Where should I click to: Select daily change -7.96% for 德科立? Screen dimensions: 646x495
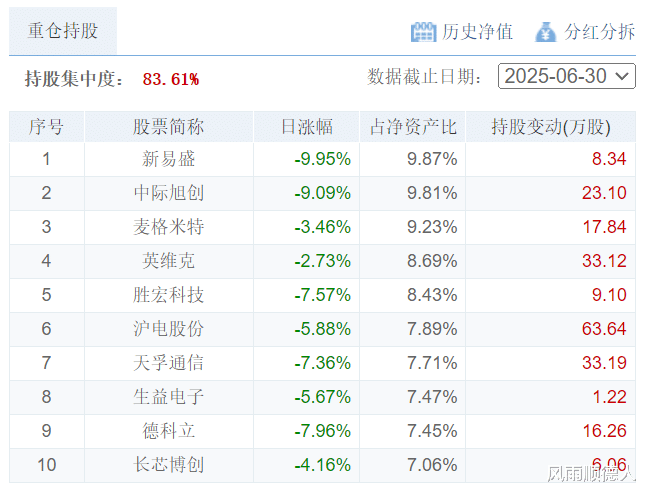point(323,431)
